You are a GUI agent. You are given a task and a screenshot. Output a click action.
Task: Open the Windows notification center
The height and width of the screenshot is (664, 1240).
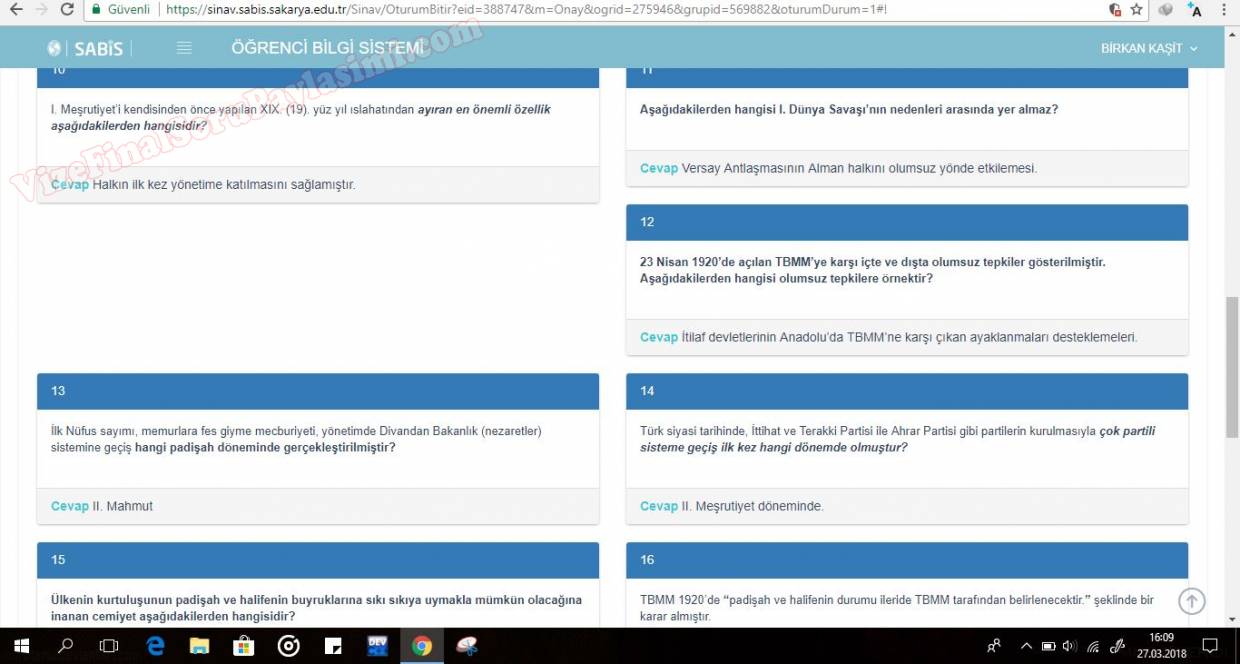(1209, 646)
